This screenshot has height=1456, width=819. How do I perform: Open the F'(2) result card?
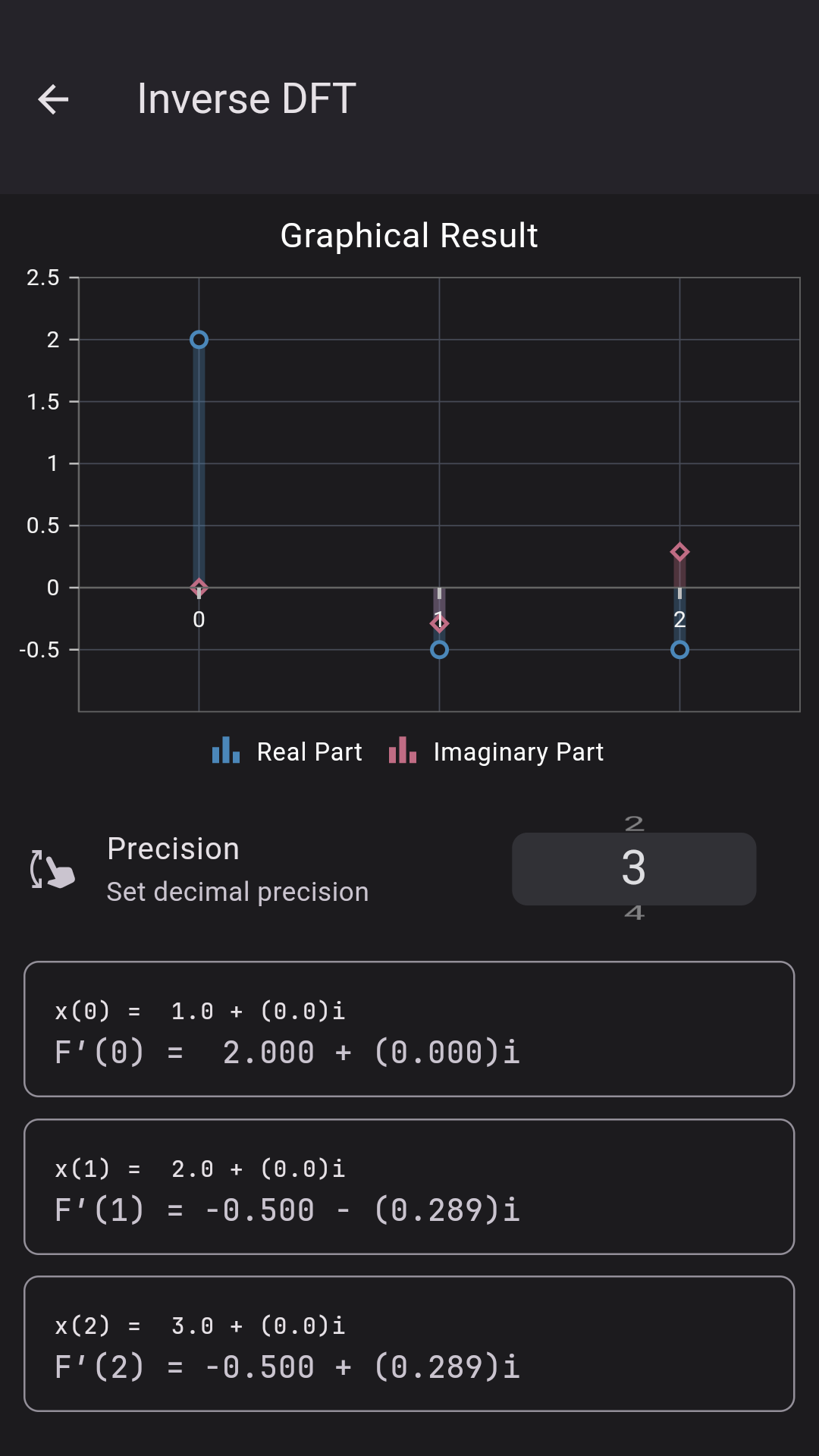pyautogui.click(x=409, y=1344)
